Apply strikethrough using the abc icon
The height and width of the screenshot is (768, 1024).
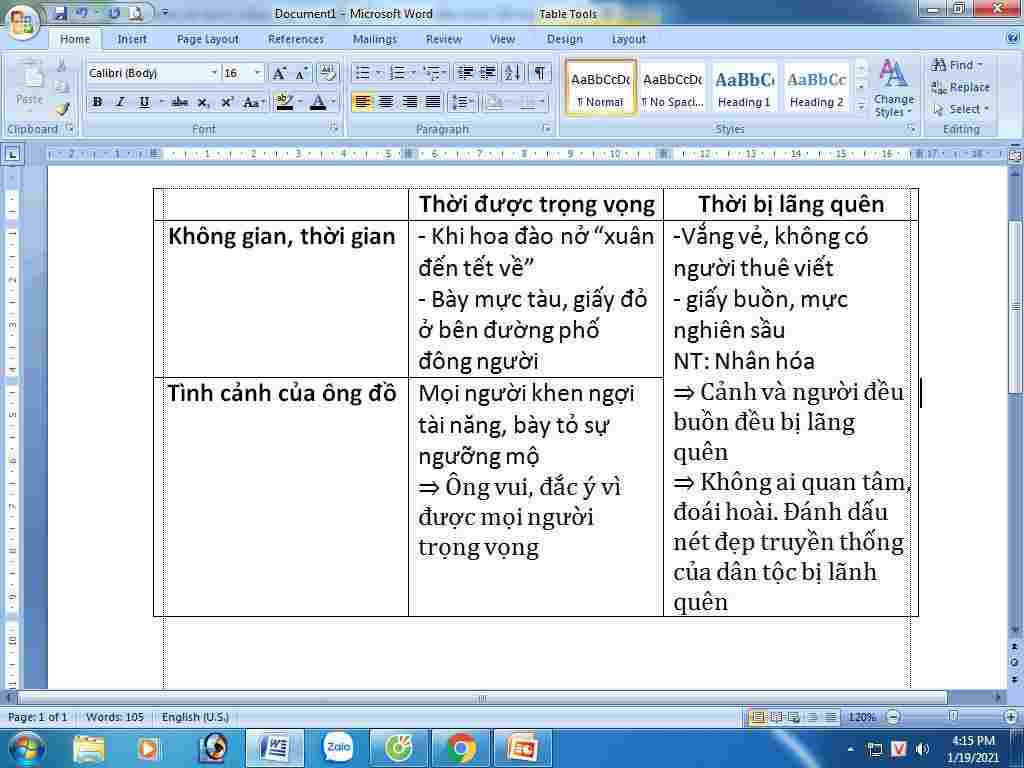(x=180, y=102)
